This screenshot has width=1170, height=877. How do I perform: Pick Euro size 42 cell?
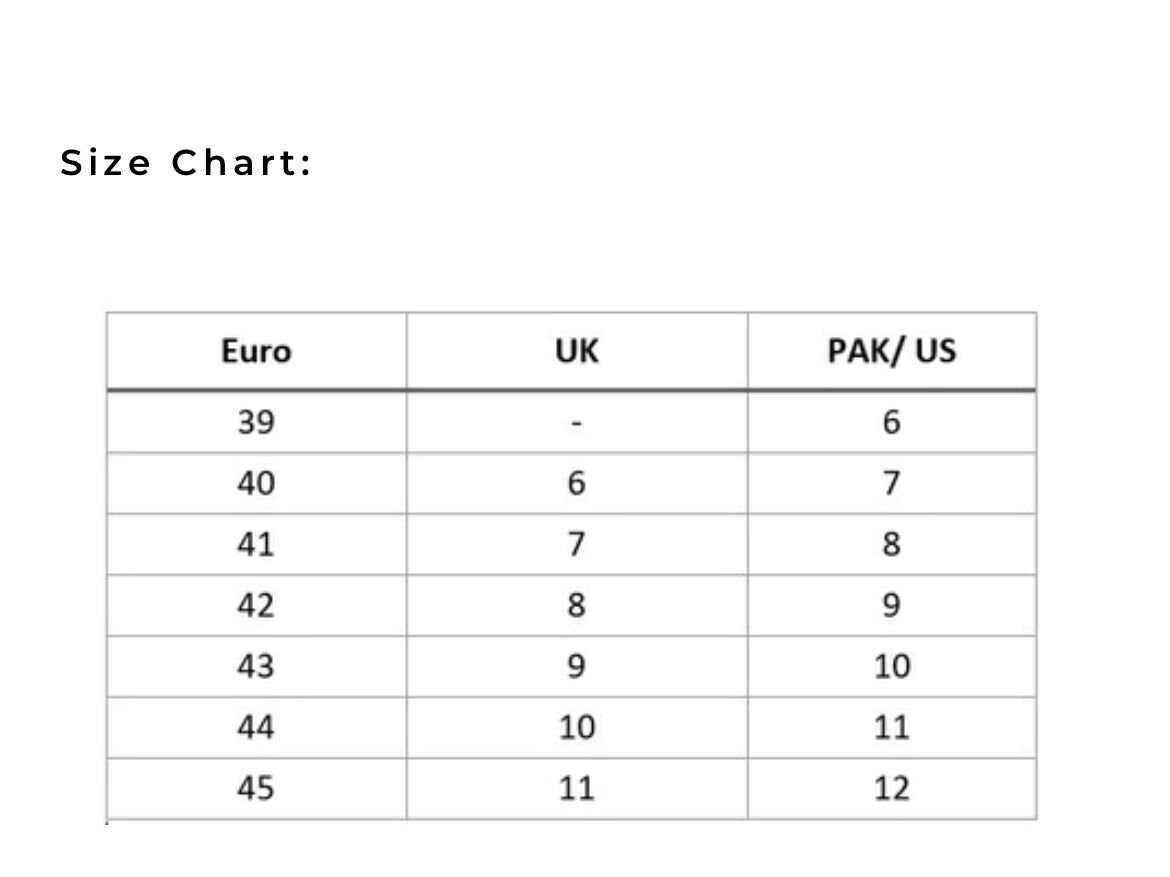click(256, 606)
